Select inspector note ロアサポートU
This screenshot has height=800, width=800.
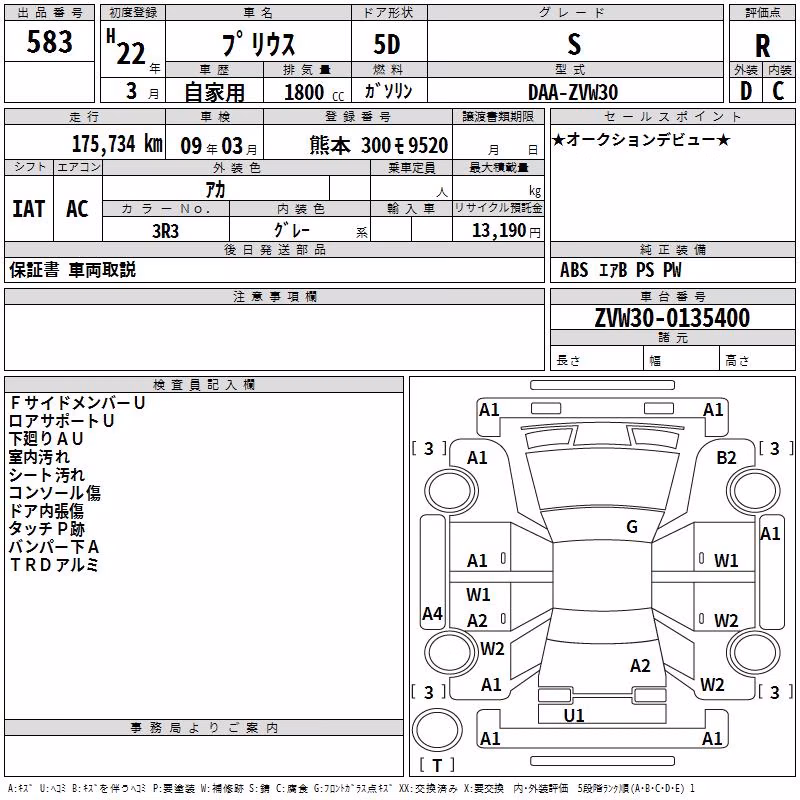click(61, 421)
